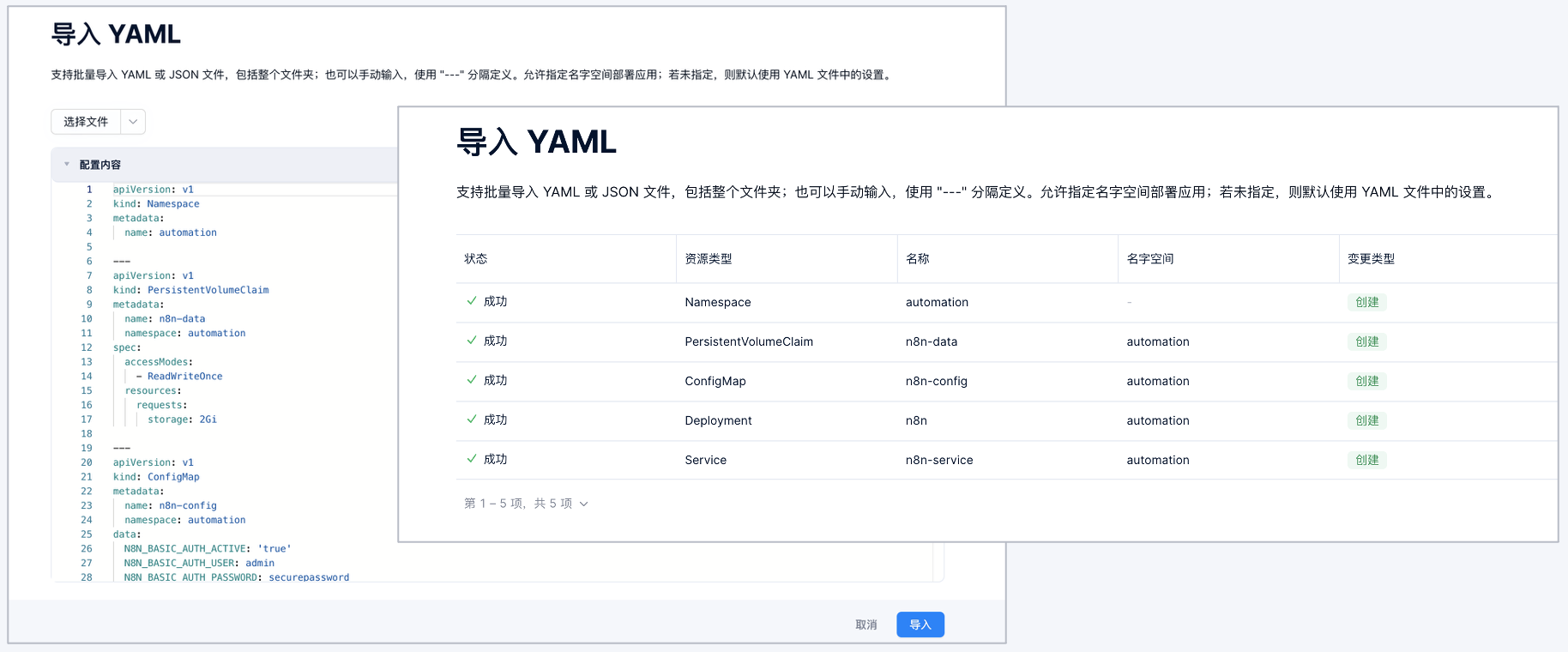Collapse the 配置内容 section
Viewport: 1568px width, 652px height.
[67, 165]
